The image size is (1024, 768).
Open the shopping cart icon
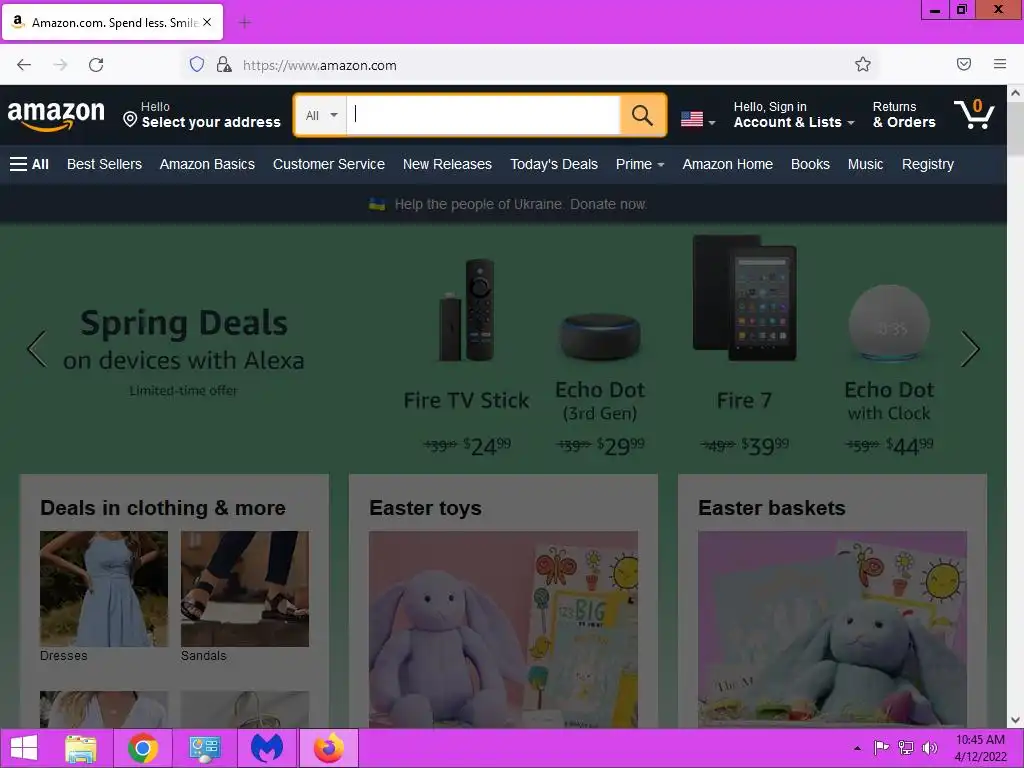(974, 114)
